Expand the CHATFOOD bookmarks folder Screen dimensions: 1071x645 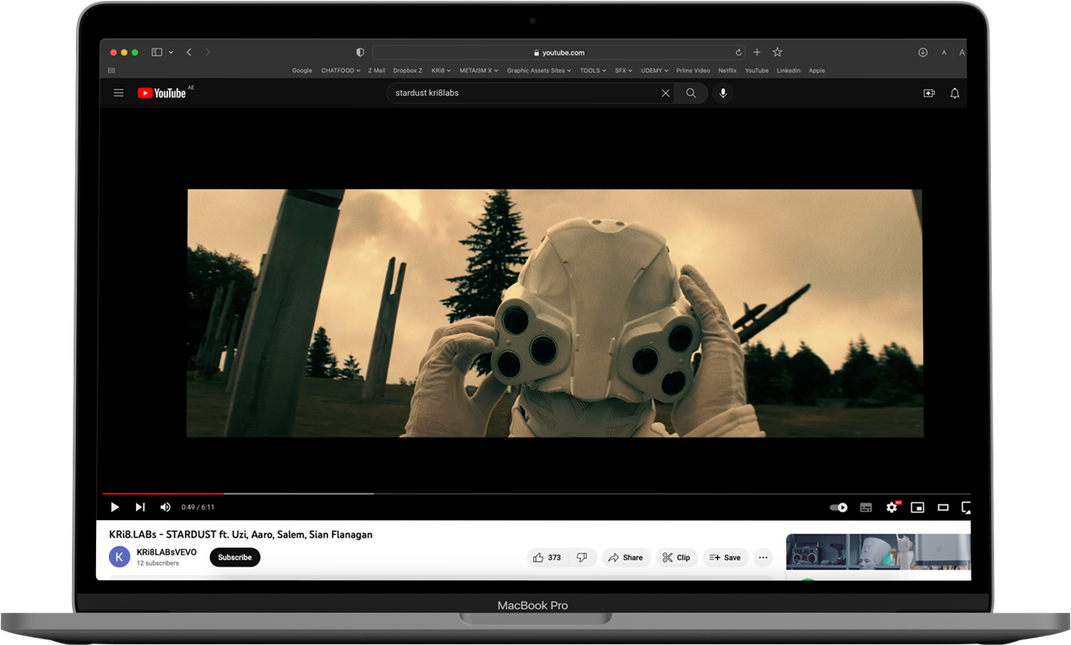[340, 71]
